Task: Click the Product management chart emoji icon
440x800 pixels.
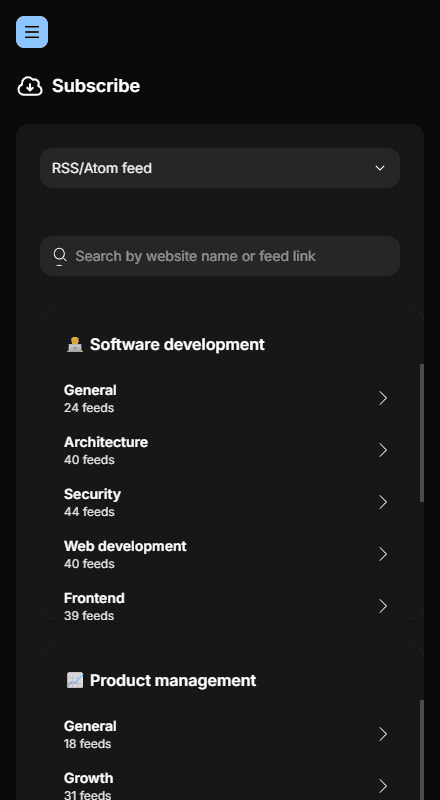Action: [x=75, y=680]
